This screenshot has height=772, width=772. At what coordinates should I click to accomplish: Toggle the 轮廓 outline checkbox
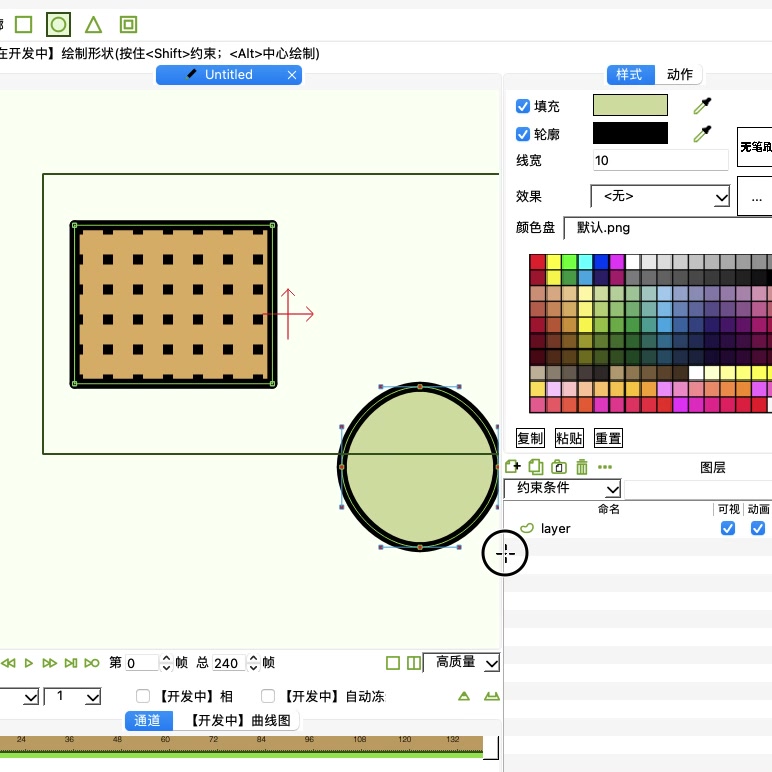click(x=522, y=134)
